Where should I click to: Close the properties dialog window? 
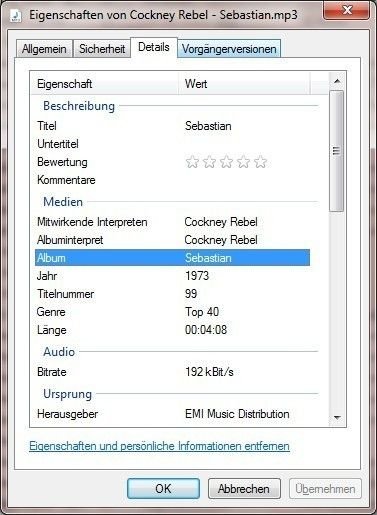tap(347, 10)
